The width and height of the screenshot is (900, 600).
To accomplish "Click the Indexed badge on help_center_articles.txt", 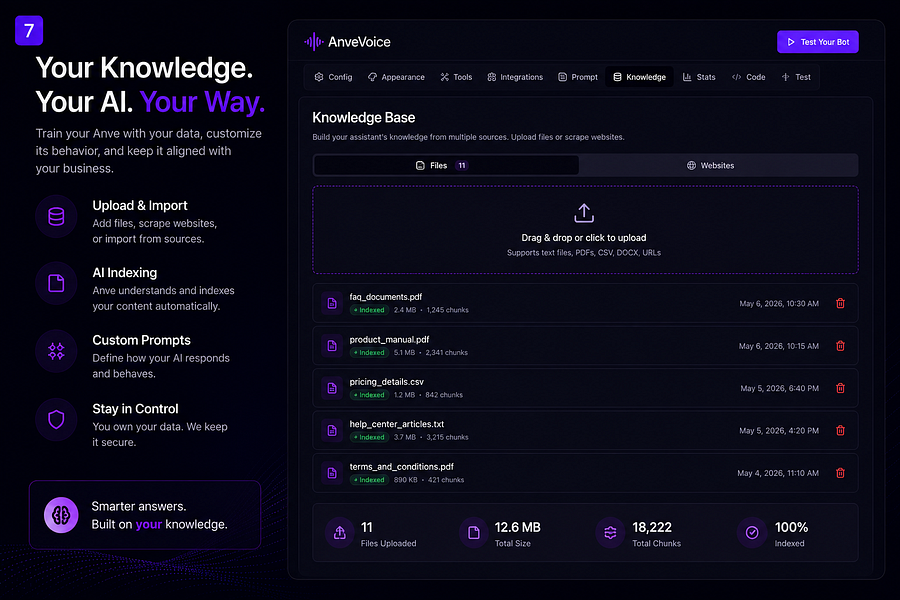I will 370,438.
